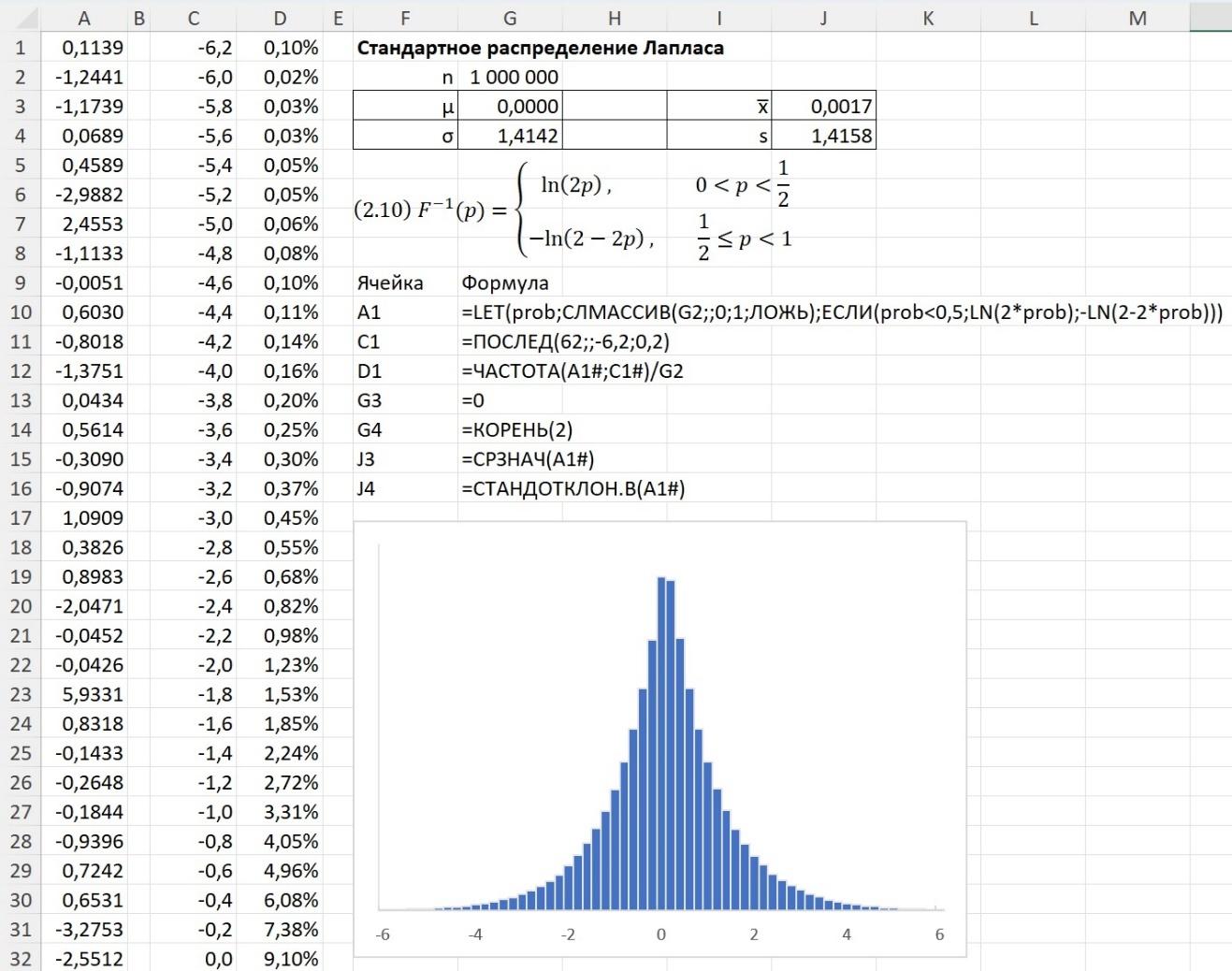
Task: Select the "=СТАНДОТКЛОН.В(A1#)" formula text
Action: coord(573,488)
